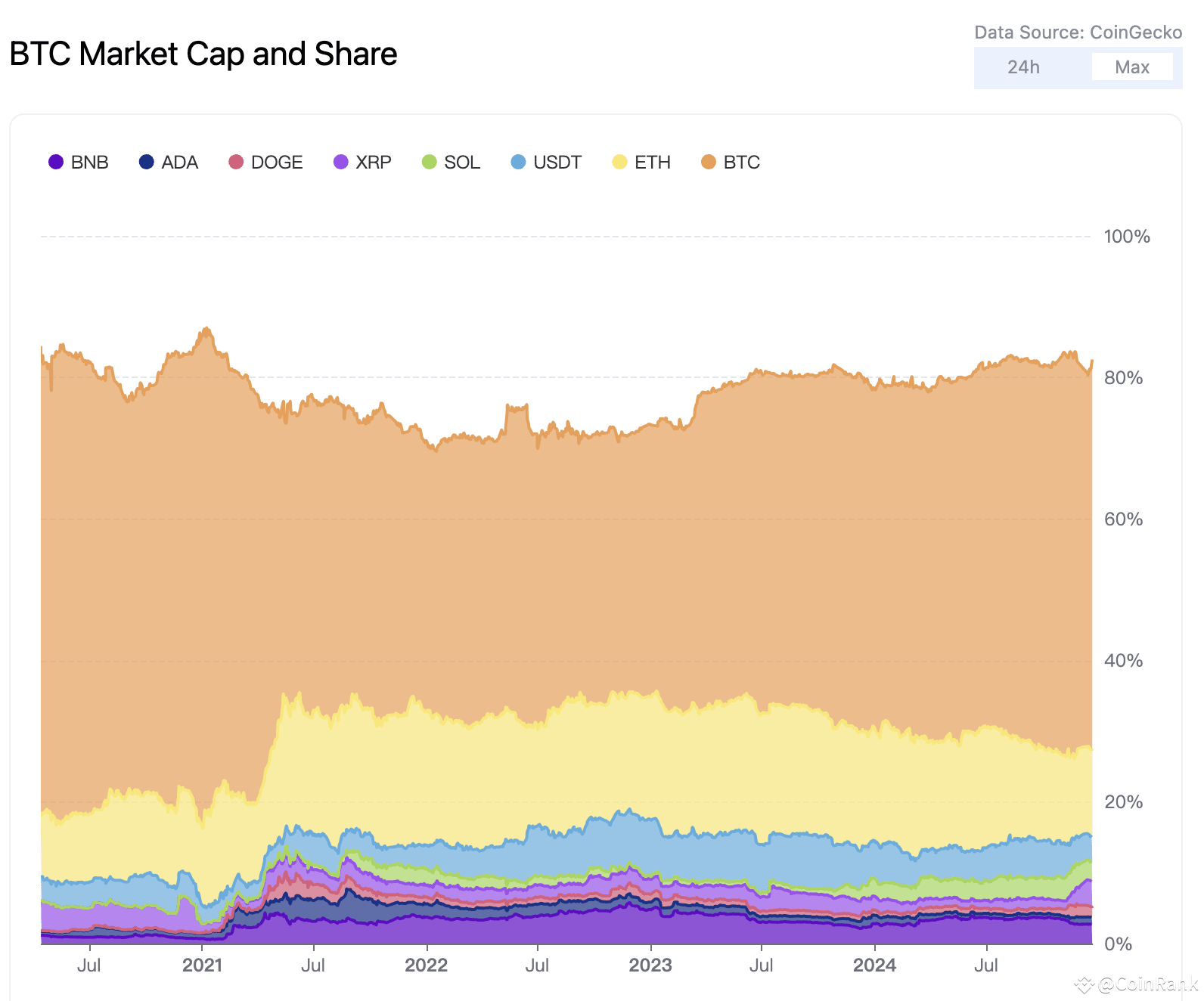Click the 100% label on the right axis
This screenshot has height=1001, width=1204.
(x=1125, y=236)
